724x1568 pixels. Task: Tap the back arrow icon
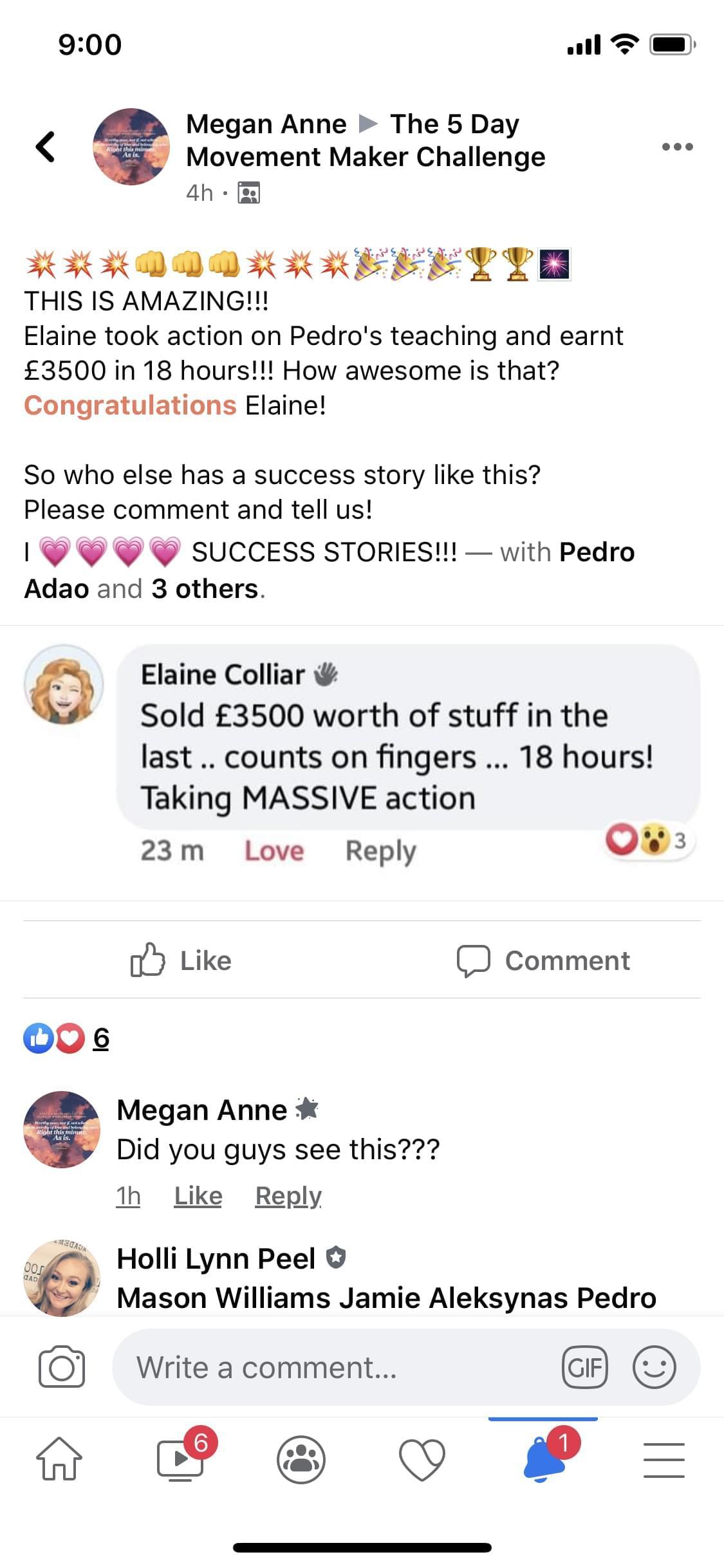click(x=45, y=147)
